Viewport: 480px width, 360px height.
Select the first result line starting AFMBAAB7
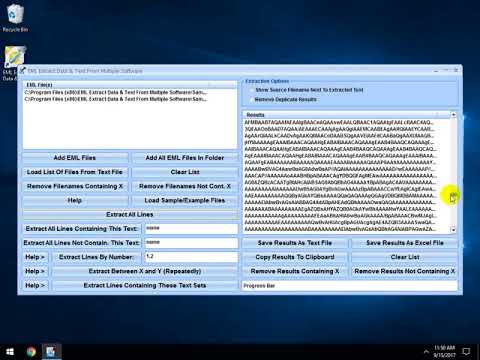coord(339,122)
